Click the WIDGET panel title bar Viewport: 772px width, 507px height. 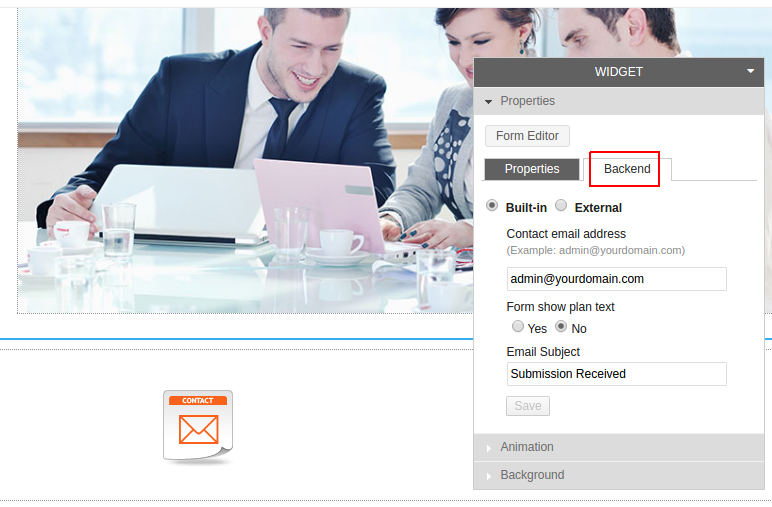tap(618, 72)
